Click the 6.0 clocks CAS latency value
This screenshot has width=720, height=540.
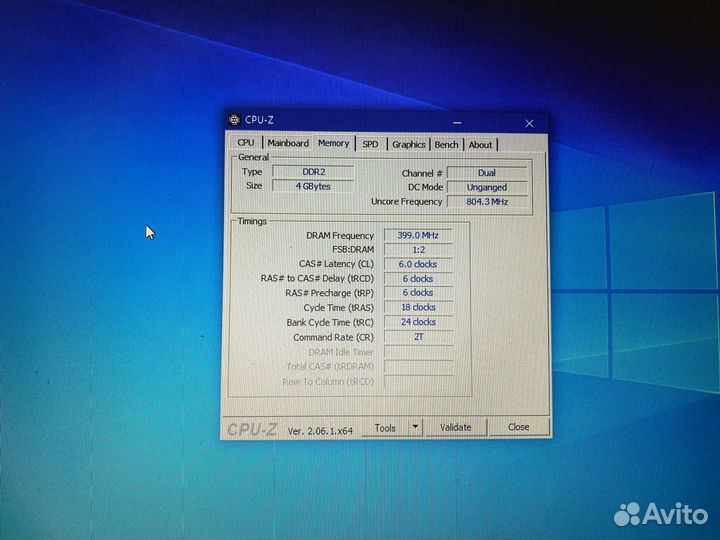point(418,264)
